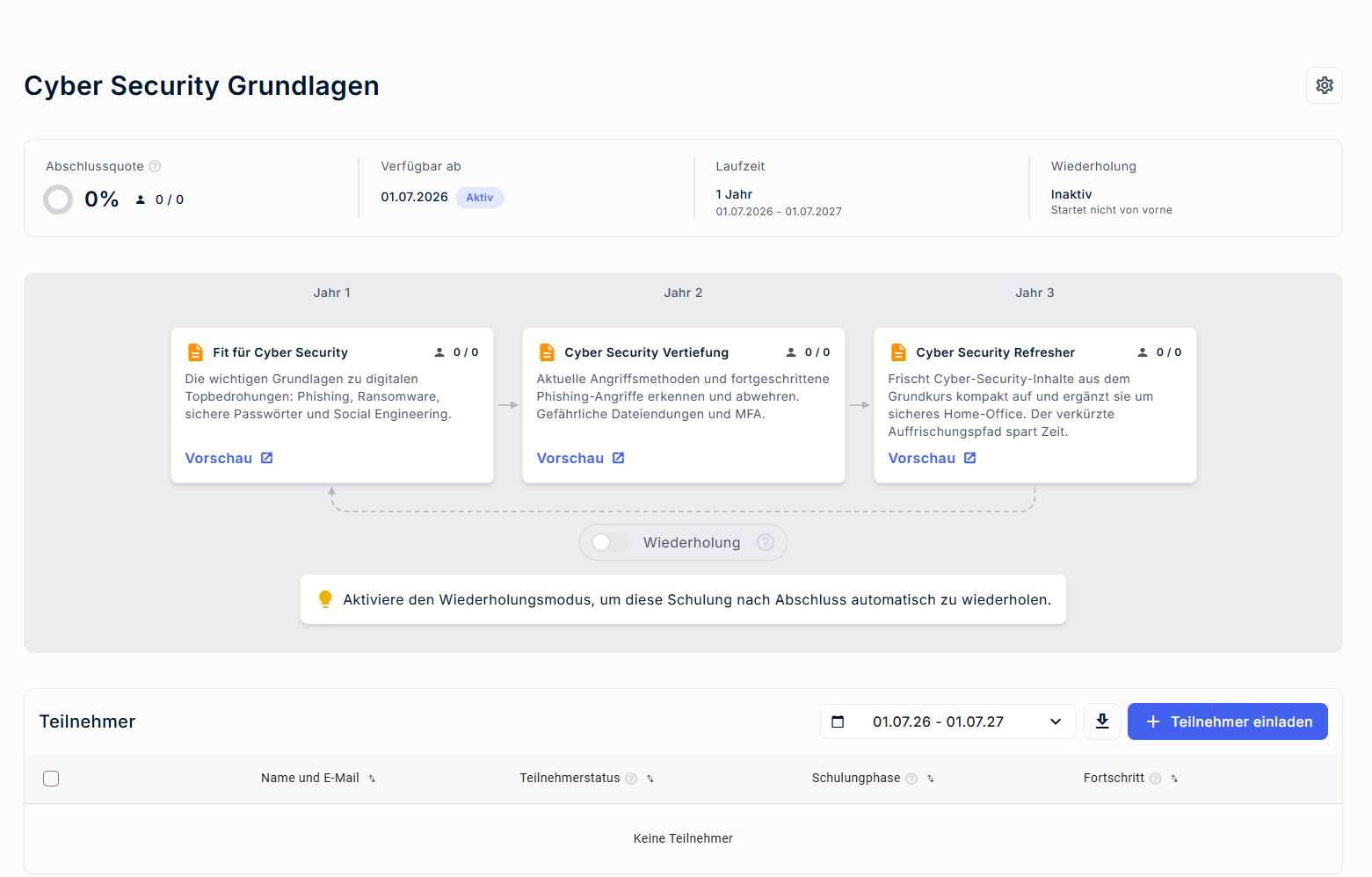
Task: Click the 'Name und E-Mail' column header
Action: pos(310,778)
